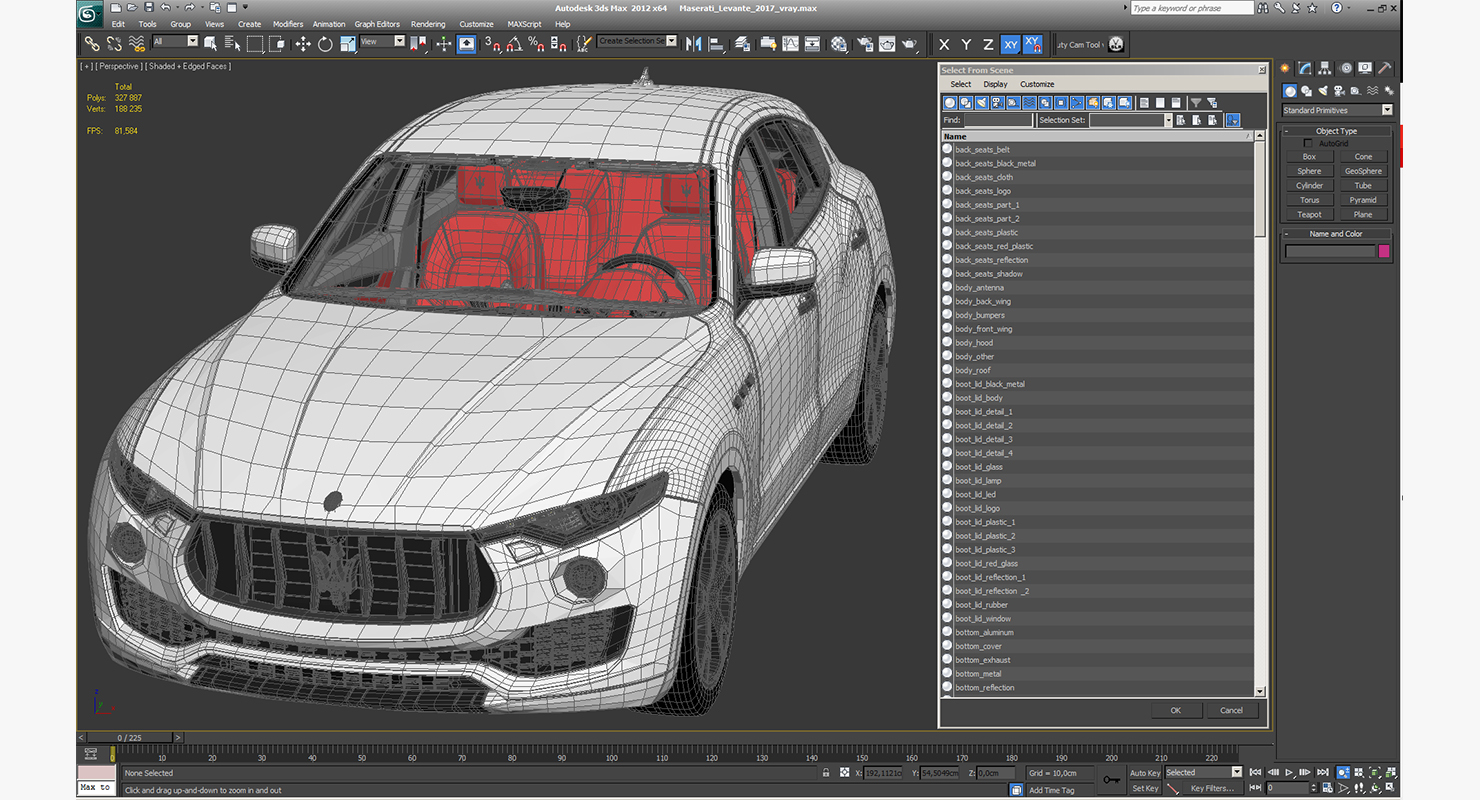
Task: Open the Curve Editor from toolbar
Action: pos(790,44)
